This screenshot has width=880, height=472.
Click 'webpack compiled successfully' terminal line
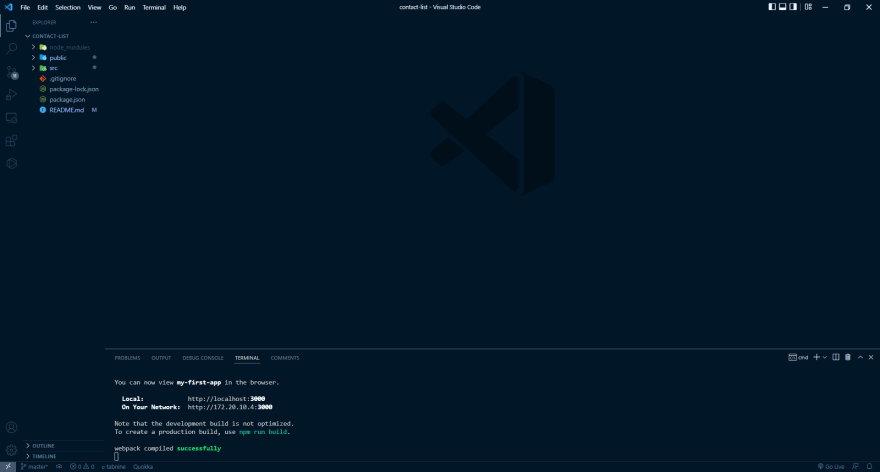click(168, 448)
